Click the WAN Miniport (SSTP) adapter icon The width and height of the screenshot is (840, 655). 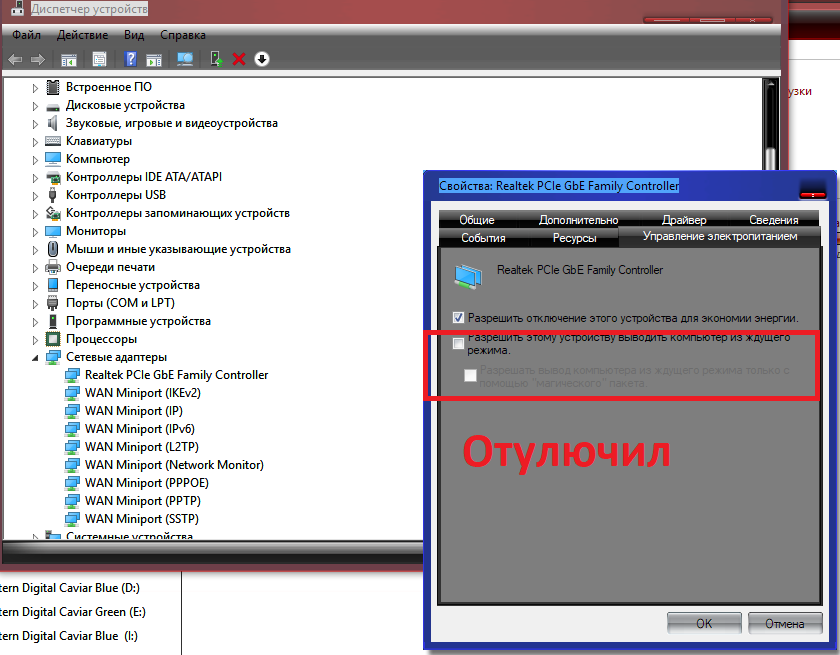pyautogui.click(x=72, y=519)
